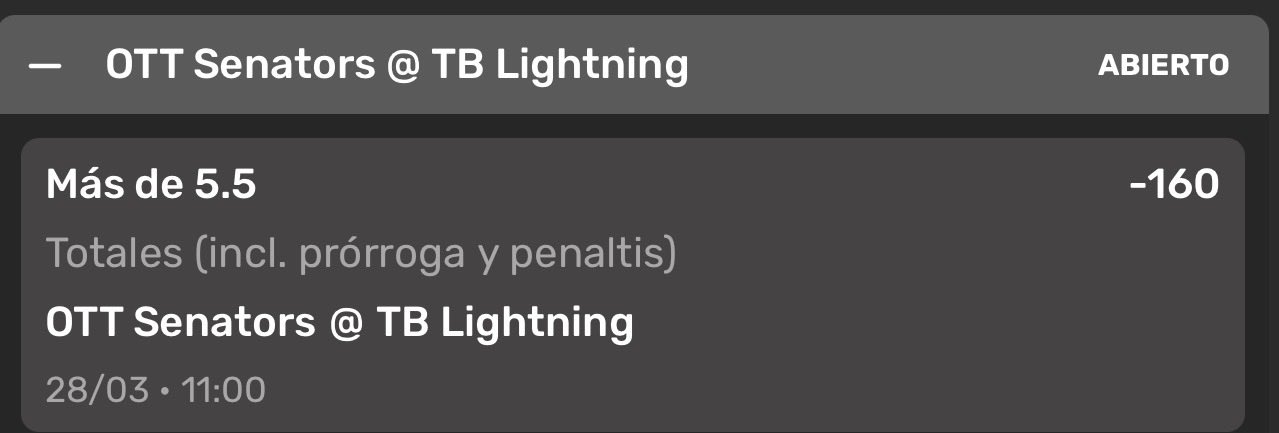Select the "Más de 5.5" pick
Image resolution: width=1279 pixels, height=433 pixels.
(x=151, y=185)
